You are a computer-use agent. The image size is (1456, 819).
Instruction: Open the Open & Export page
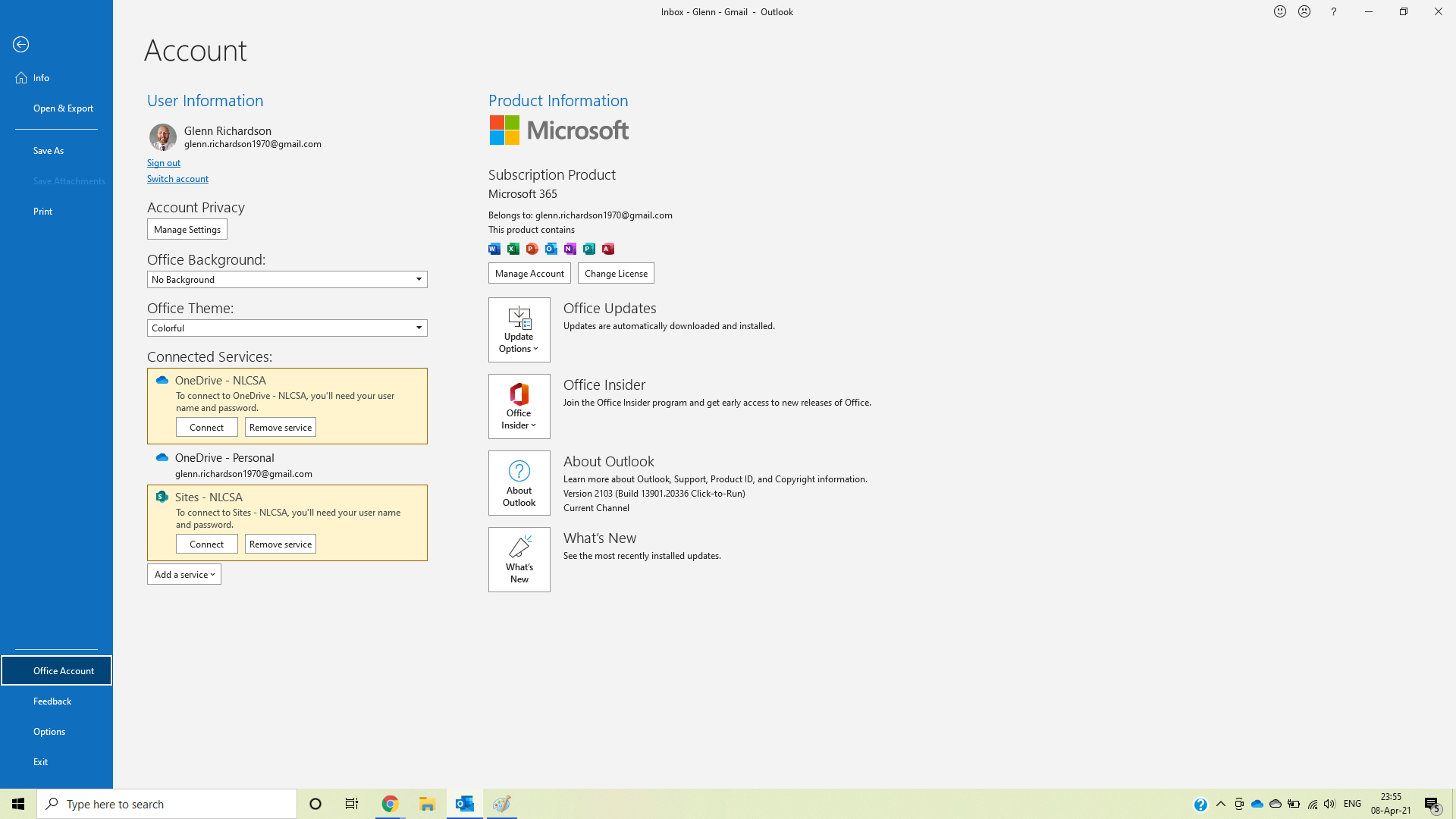[x=56, y=108]
